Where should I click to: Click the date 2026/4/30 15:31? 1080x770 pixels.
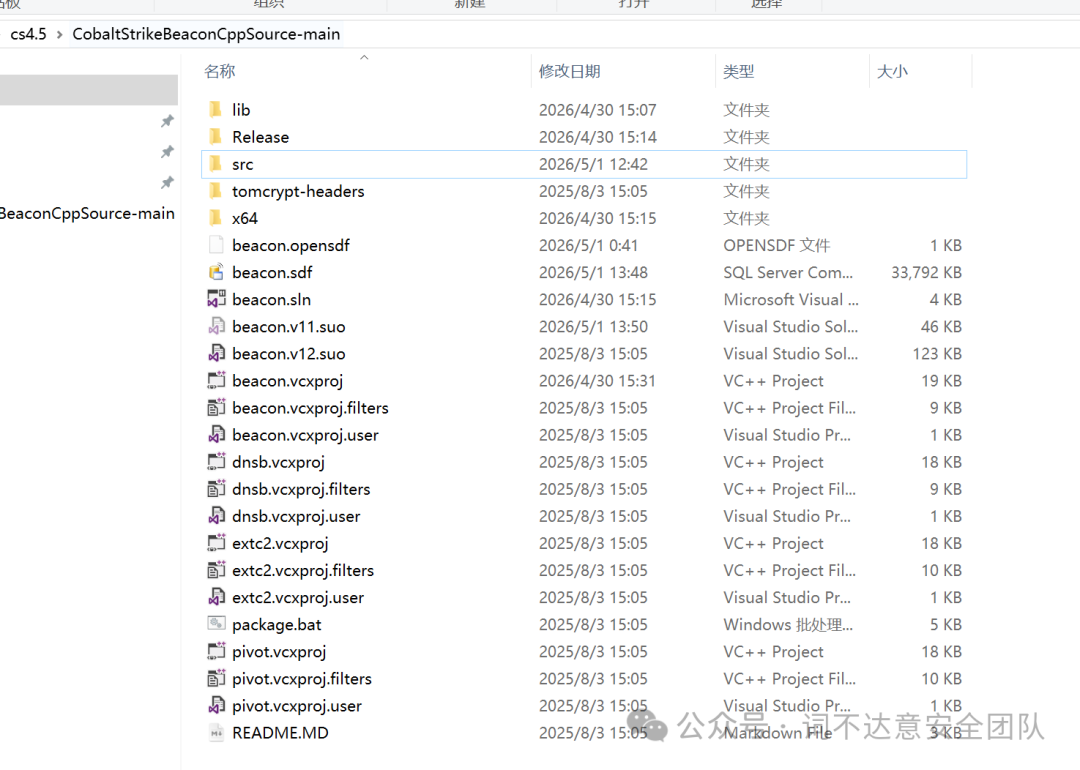(x=597, y=381)
